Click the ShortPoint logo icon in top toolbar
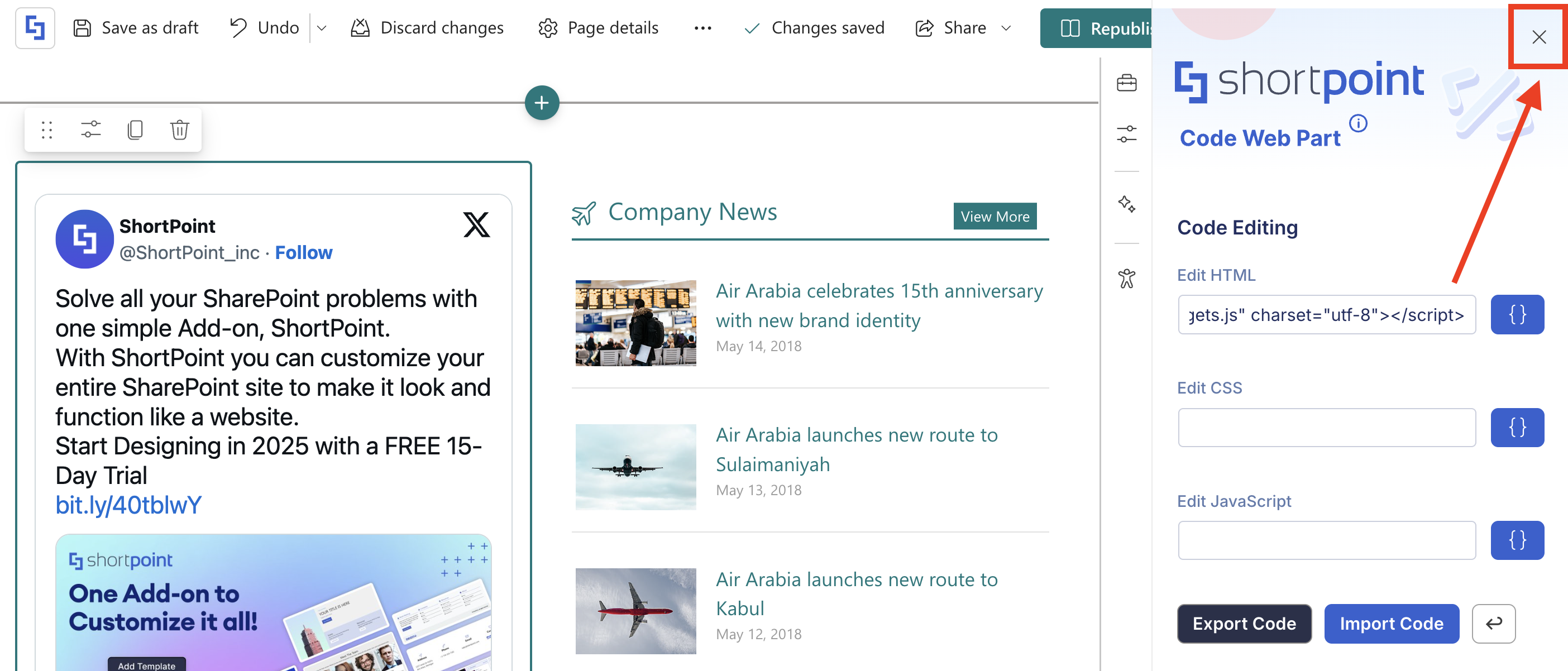 click(35, 28)
